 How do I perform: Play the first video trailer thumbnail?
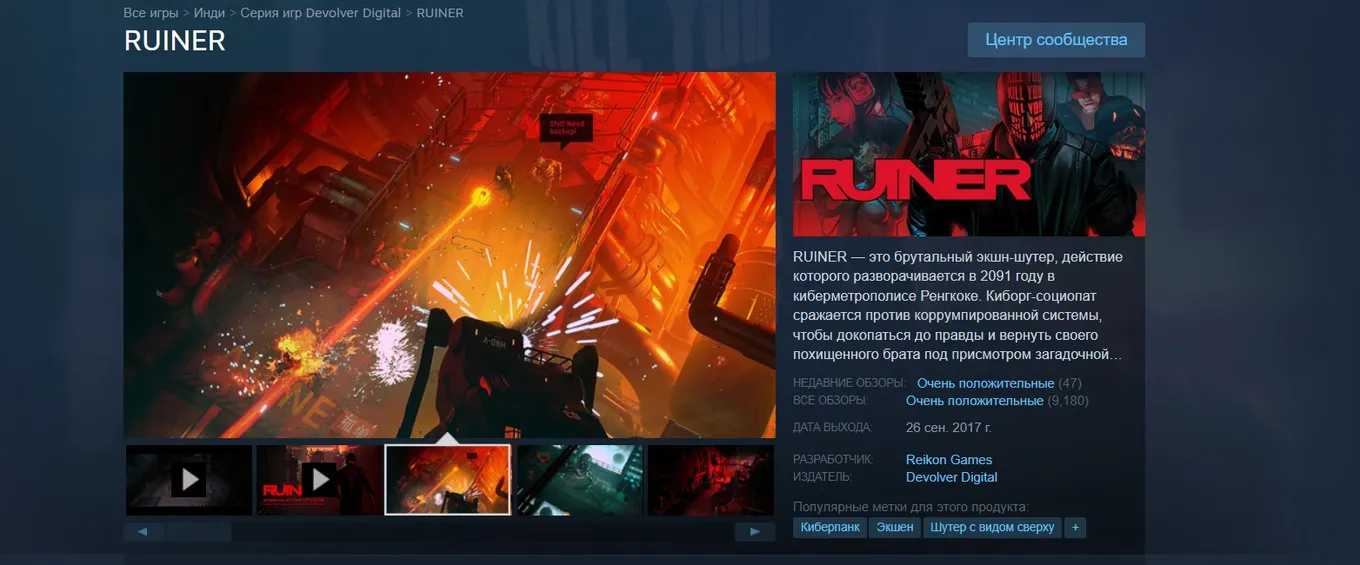[x=189, y=480]
